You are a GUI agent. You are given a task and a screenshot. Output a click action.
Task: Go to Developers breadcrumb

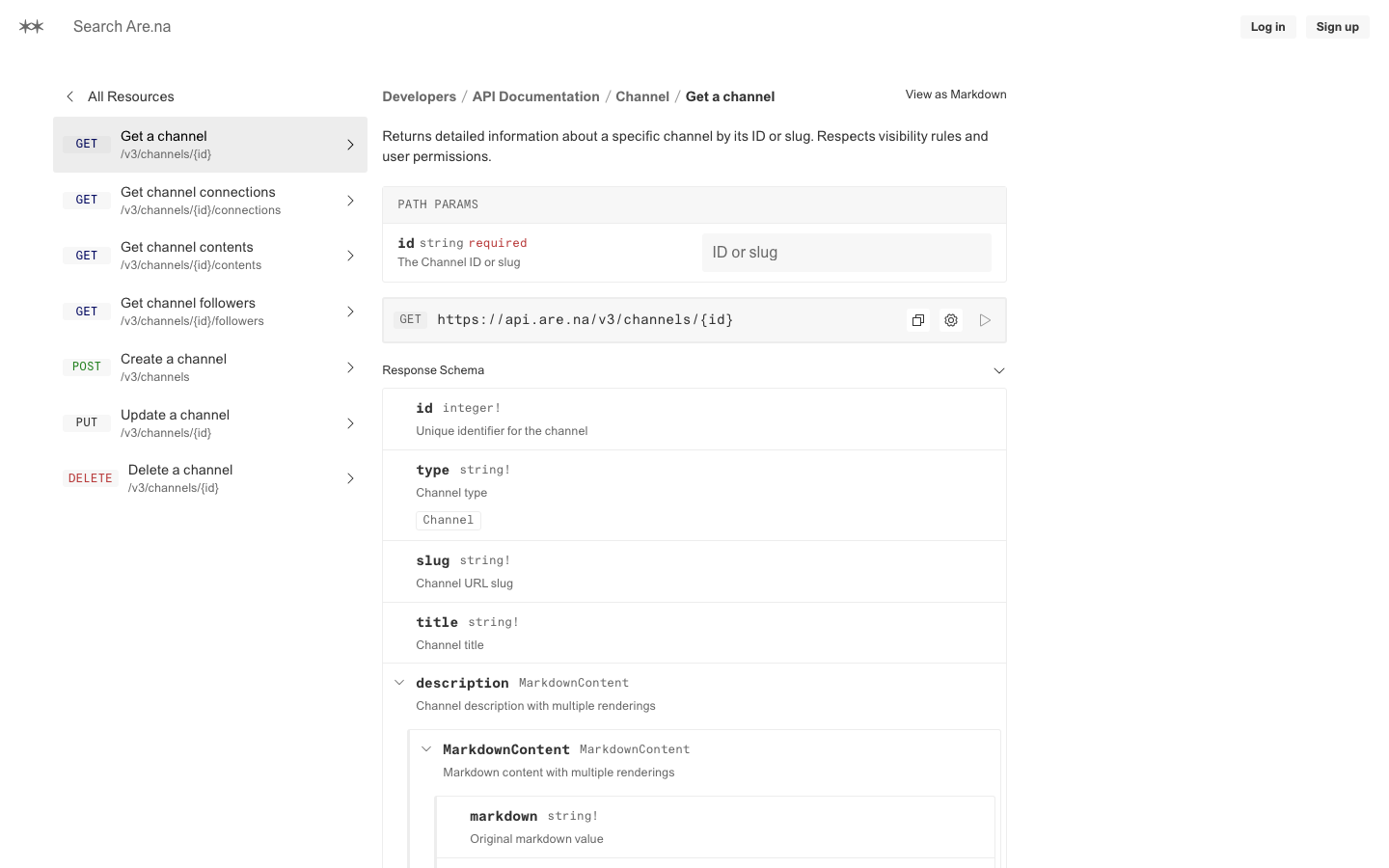click(x=420, y=96)
